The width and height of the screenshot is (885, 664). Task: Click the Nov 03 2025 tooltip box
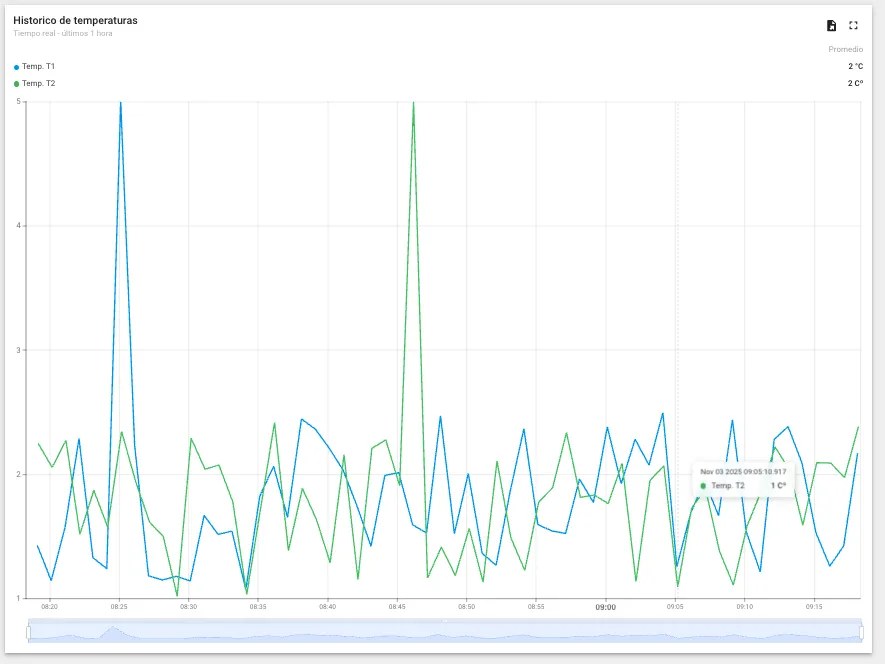coord(743,478)
